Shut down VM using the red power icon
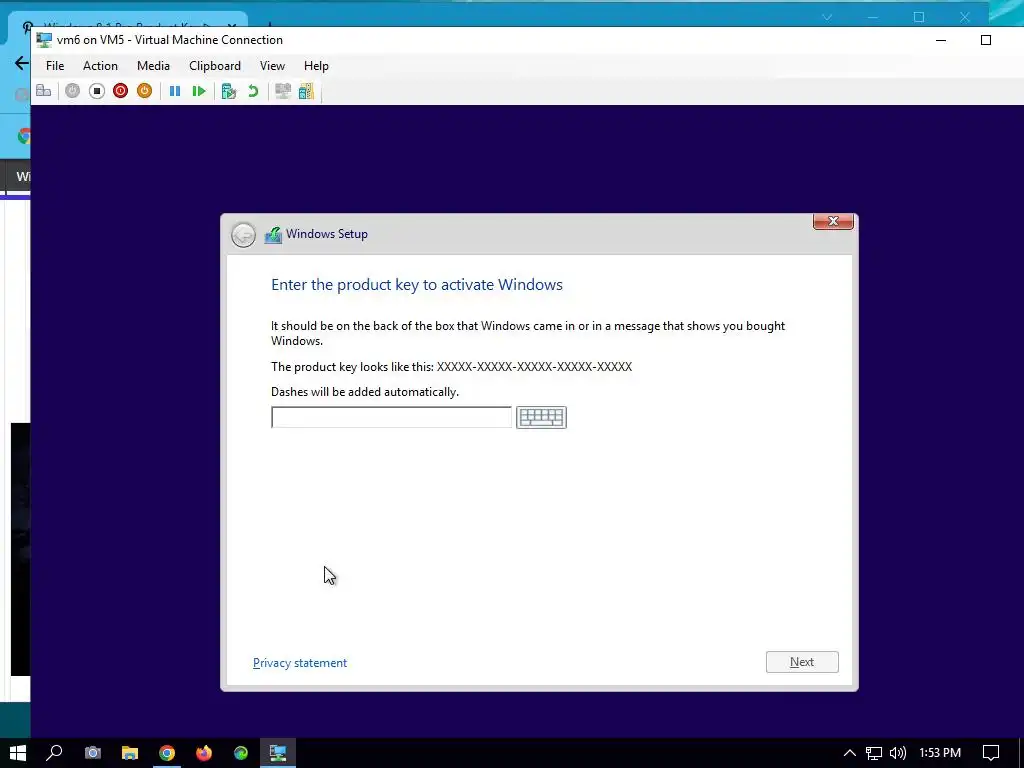 tap(120, 91)
